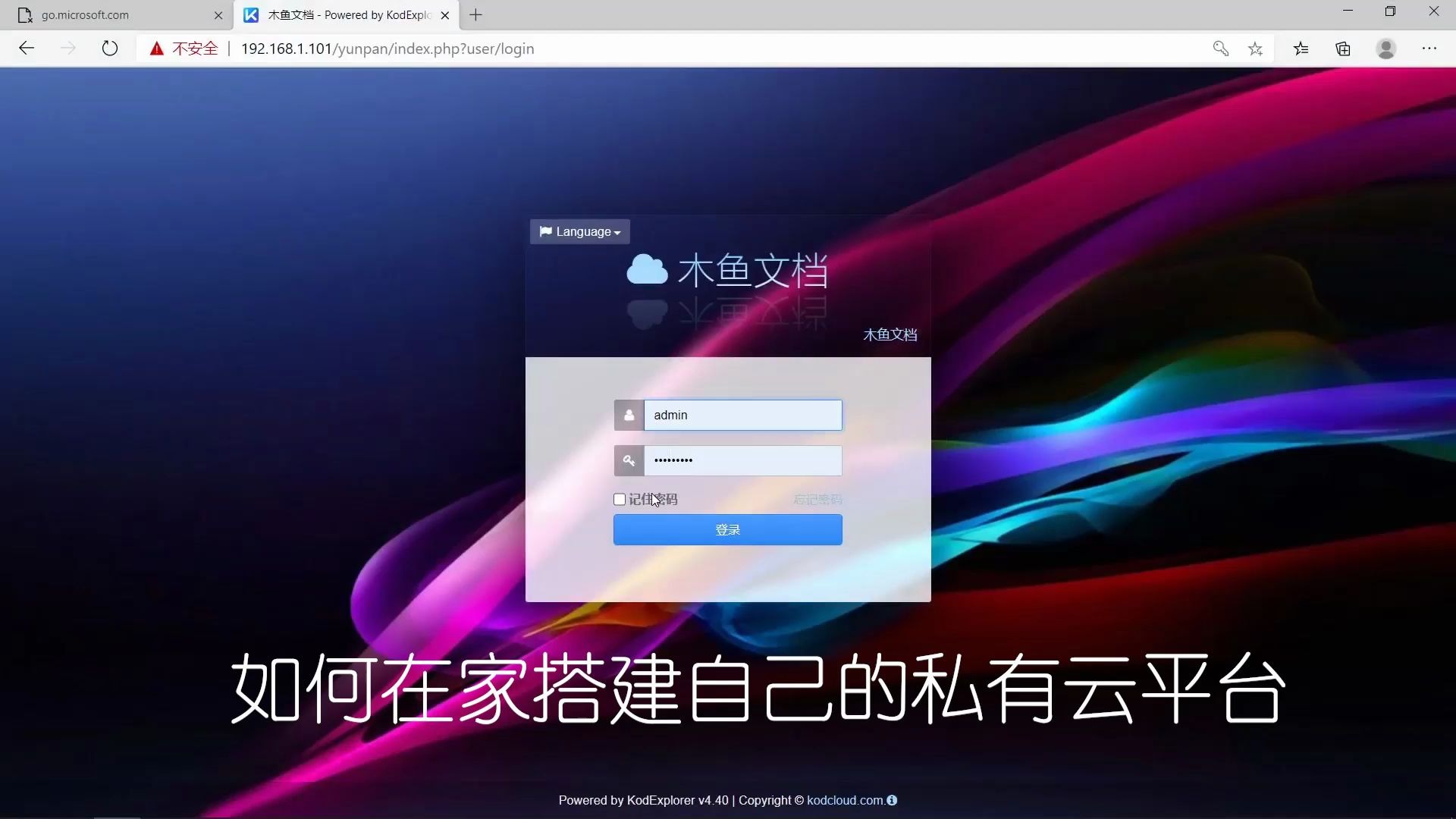Open the kodcloud.com link
Viewport: 1456px width, 819px height.
pos(845,801)
